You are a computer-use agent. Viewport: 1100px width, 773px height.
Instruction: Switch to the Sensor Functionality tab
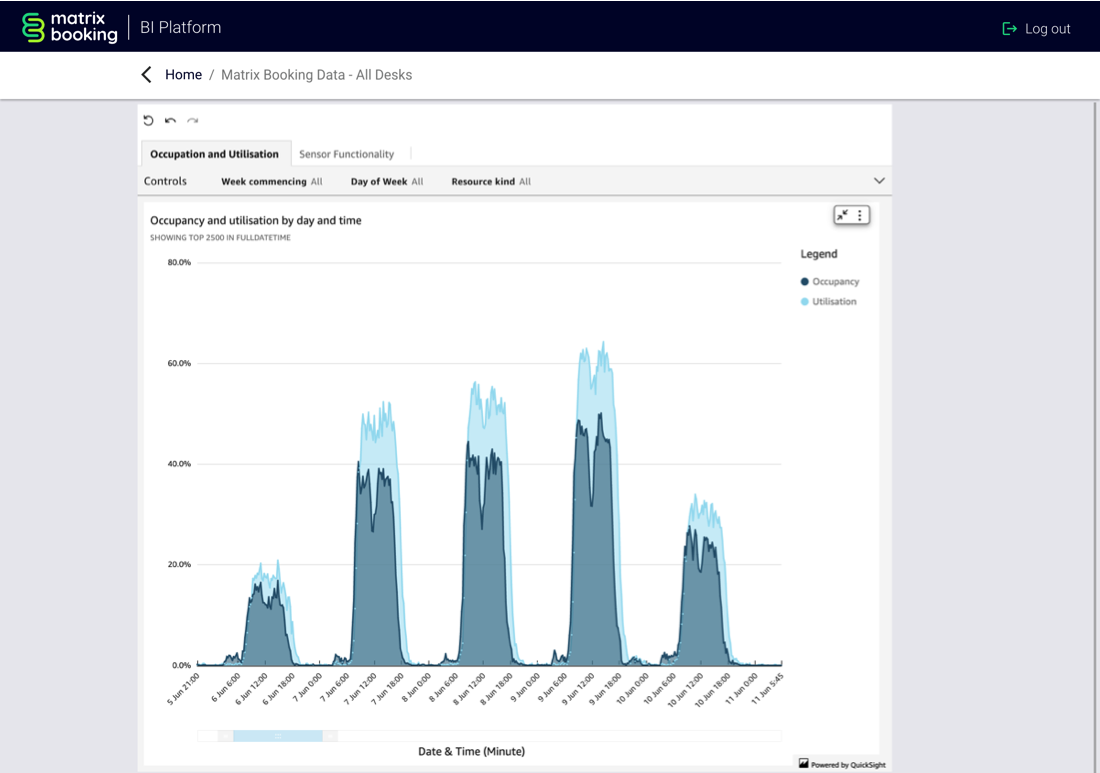coord(346,154)
